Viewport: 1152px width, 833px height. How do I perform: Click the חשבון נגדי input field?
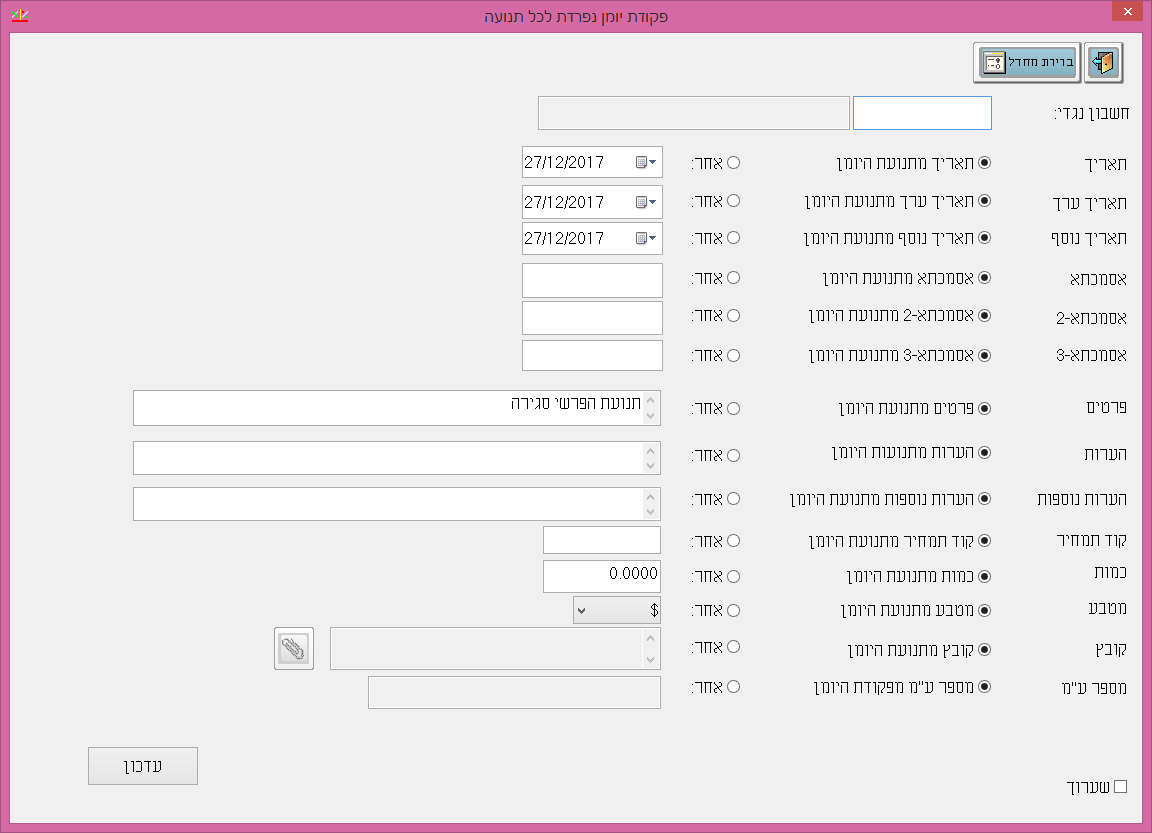tap(921, 113)
